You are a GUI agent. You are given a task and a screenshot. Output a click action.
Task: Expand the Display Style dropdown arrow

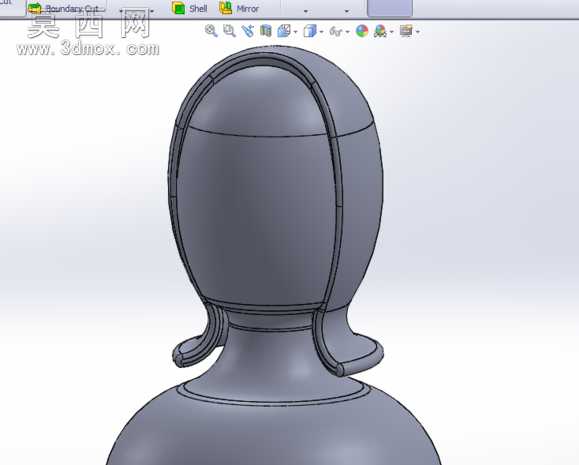[x=322, y=32]
